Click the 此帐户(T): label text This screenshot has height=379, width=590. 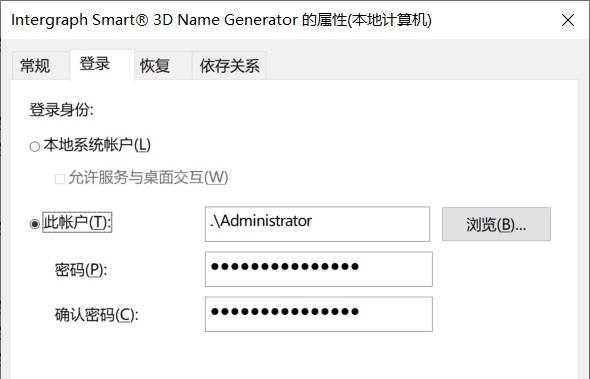pyautogui.click(x=77, y=222)
